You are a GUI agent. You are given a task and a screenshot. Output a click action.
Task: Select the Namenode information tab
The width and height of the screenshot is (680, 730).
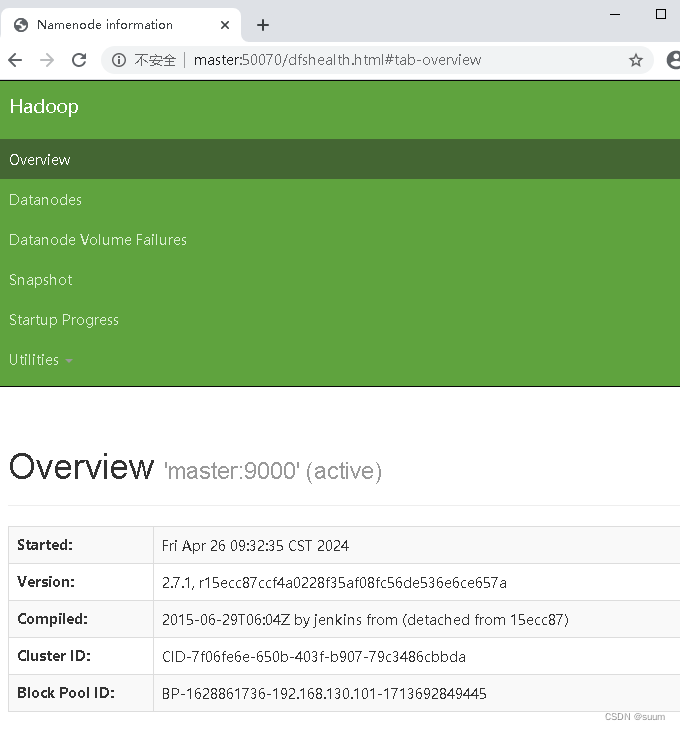click(121, 25)
